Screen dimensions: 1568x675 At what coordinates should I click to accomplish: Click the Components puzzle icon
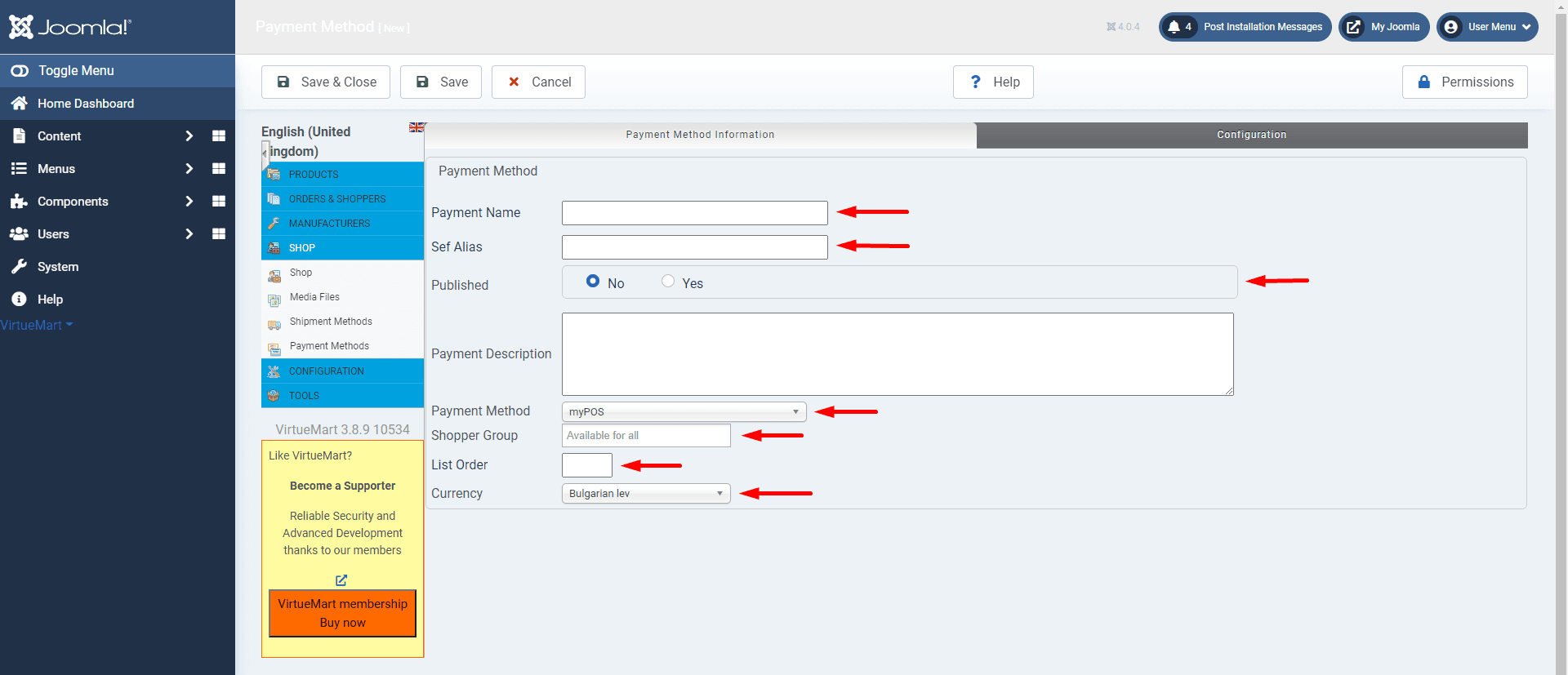tap(20, 202)
